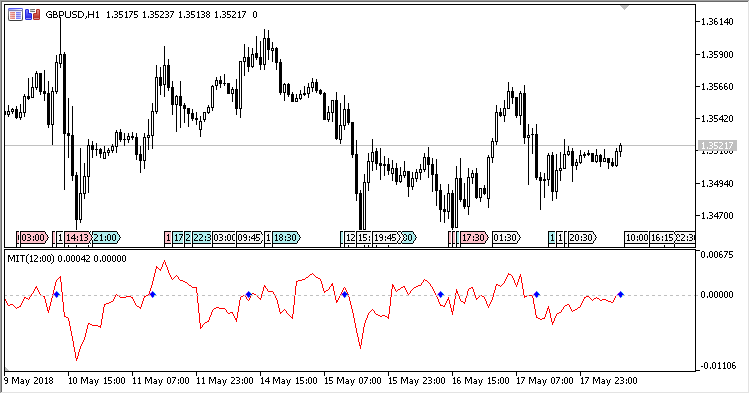Click the leftmost blue diamond on MIT indicator
This screenshot has height=394, width=750.
tap(56, 295)
